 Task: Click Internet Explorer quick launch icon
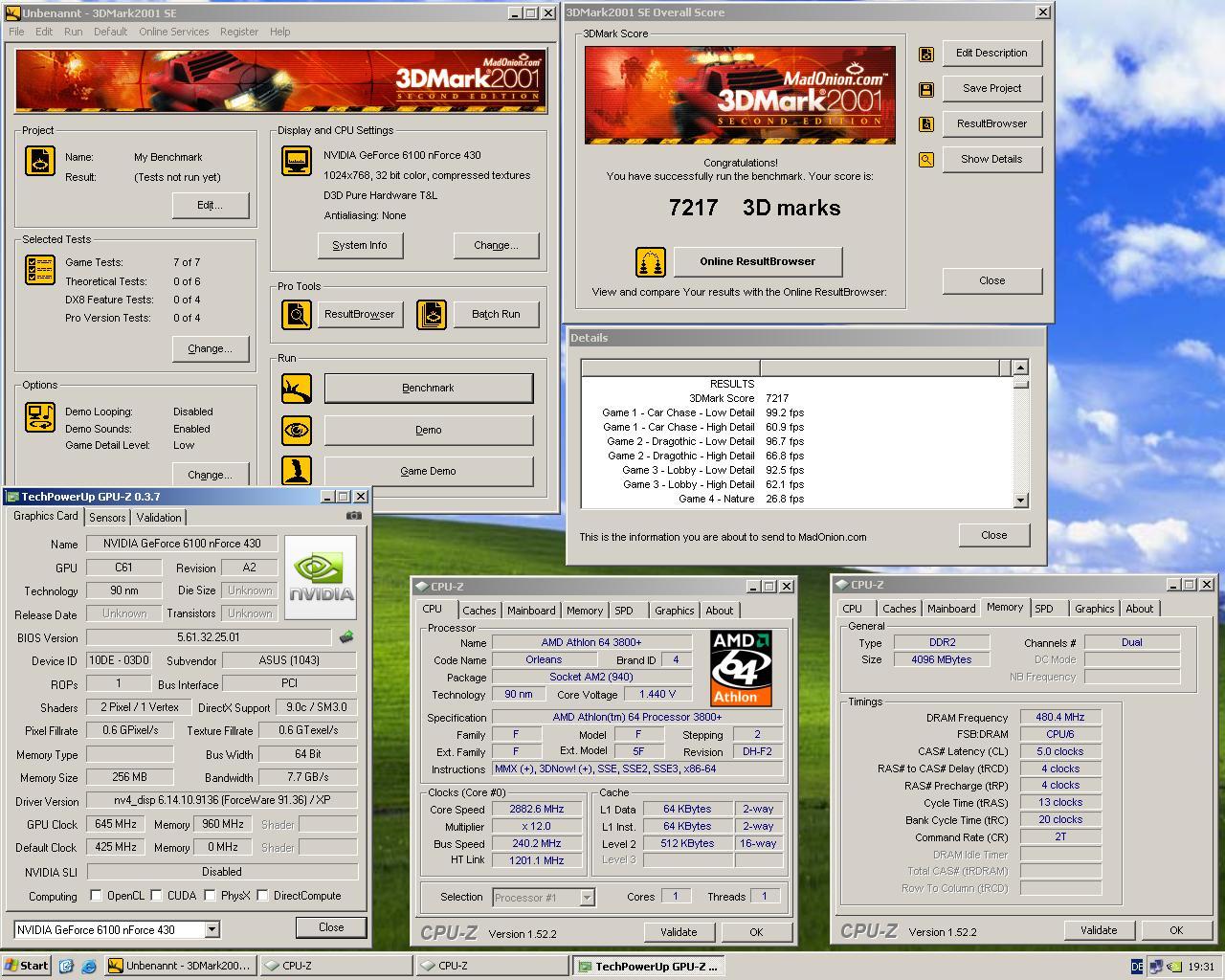tap(89, 967)
